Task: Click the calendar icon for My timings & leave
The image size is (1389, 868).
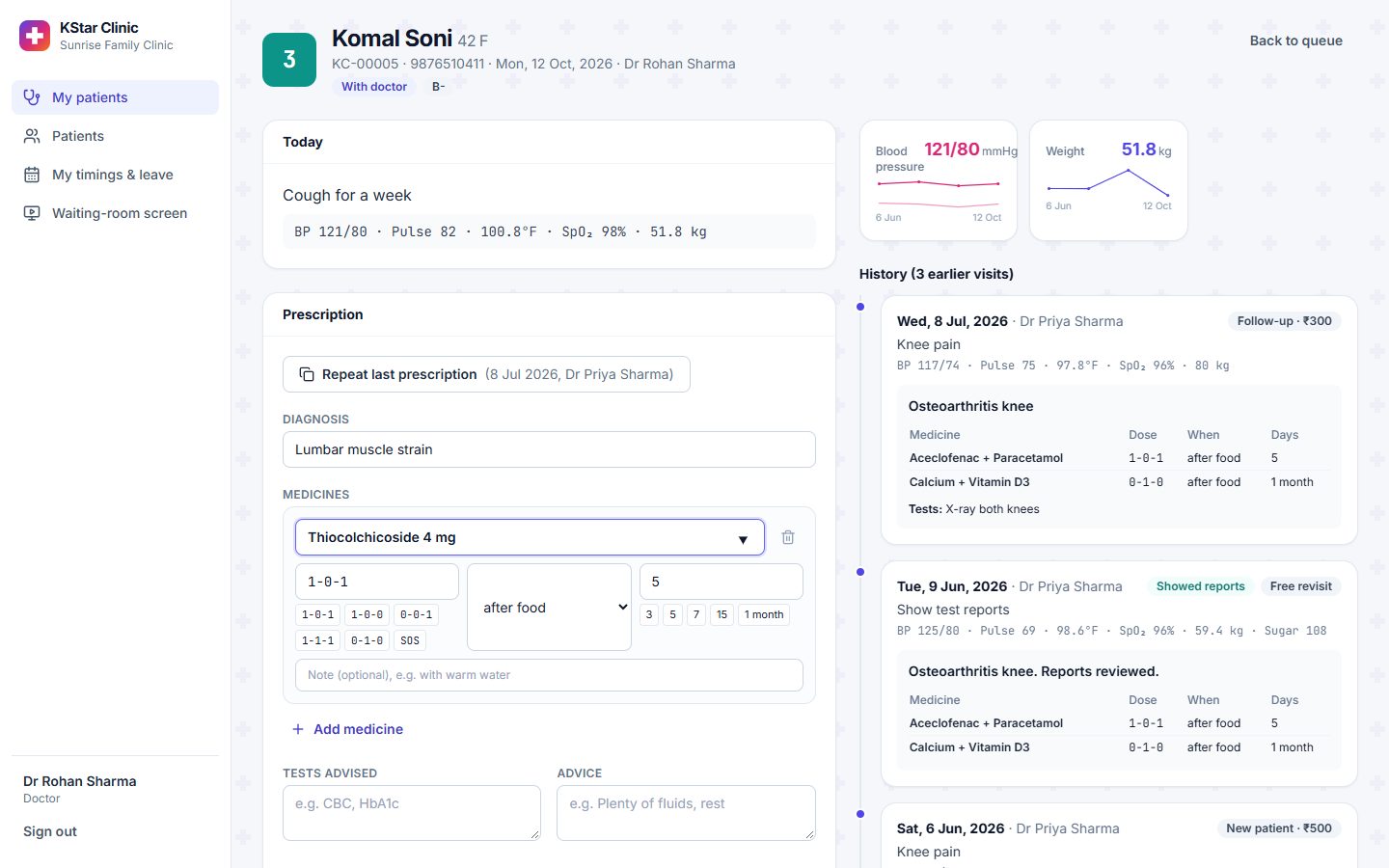Action: (32, 175)
